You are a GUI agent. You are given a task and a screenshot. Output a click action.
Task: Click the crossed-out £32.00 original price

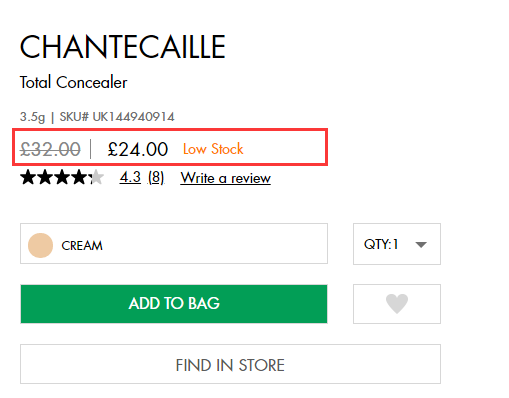point(50,149)
